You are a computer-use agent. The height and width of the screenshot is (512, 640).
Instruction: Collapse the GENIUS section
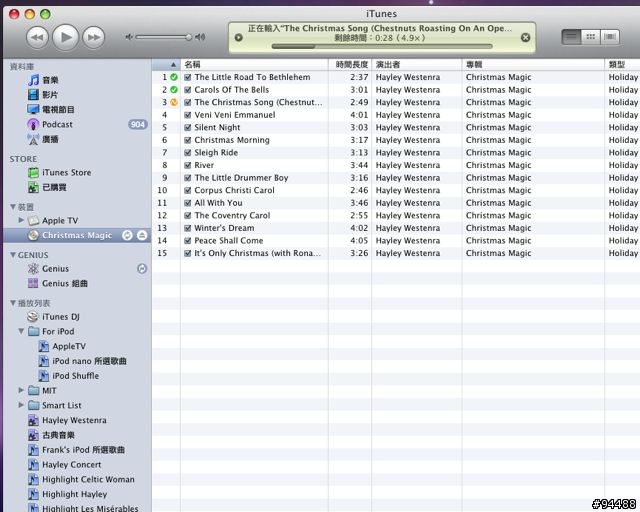click(x=13, y=255)
